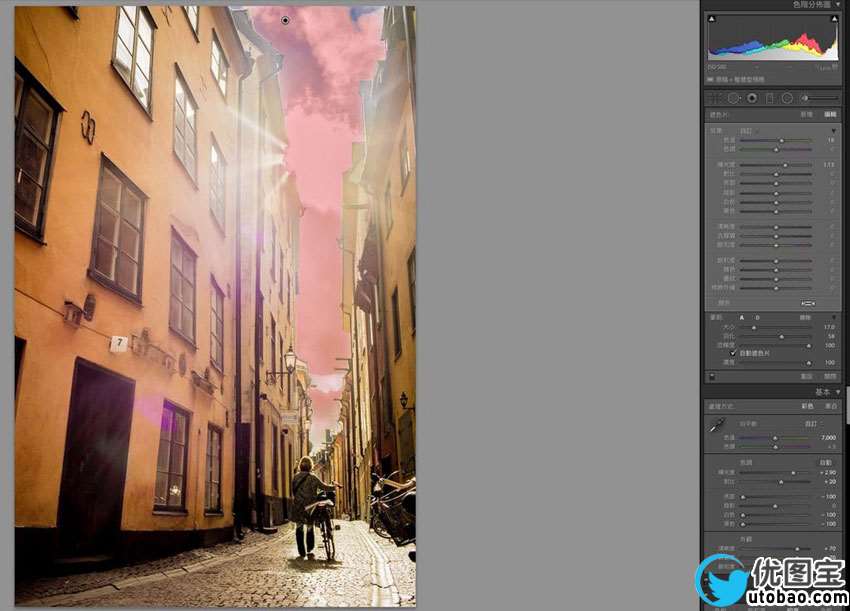Select the Spot Removal tool icon
This screenshot has height=611, width=850.
point(733,98)
